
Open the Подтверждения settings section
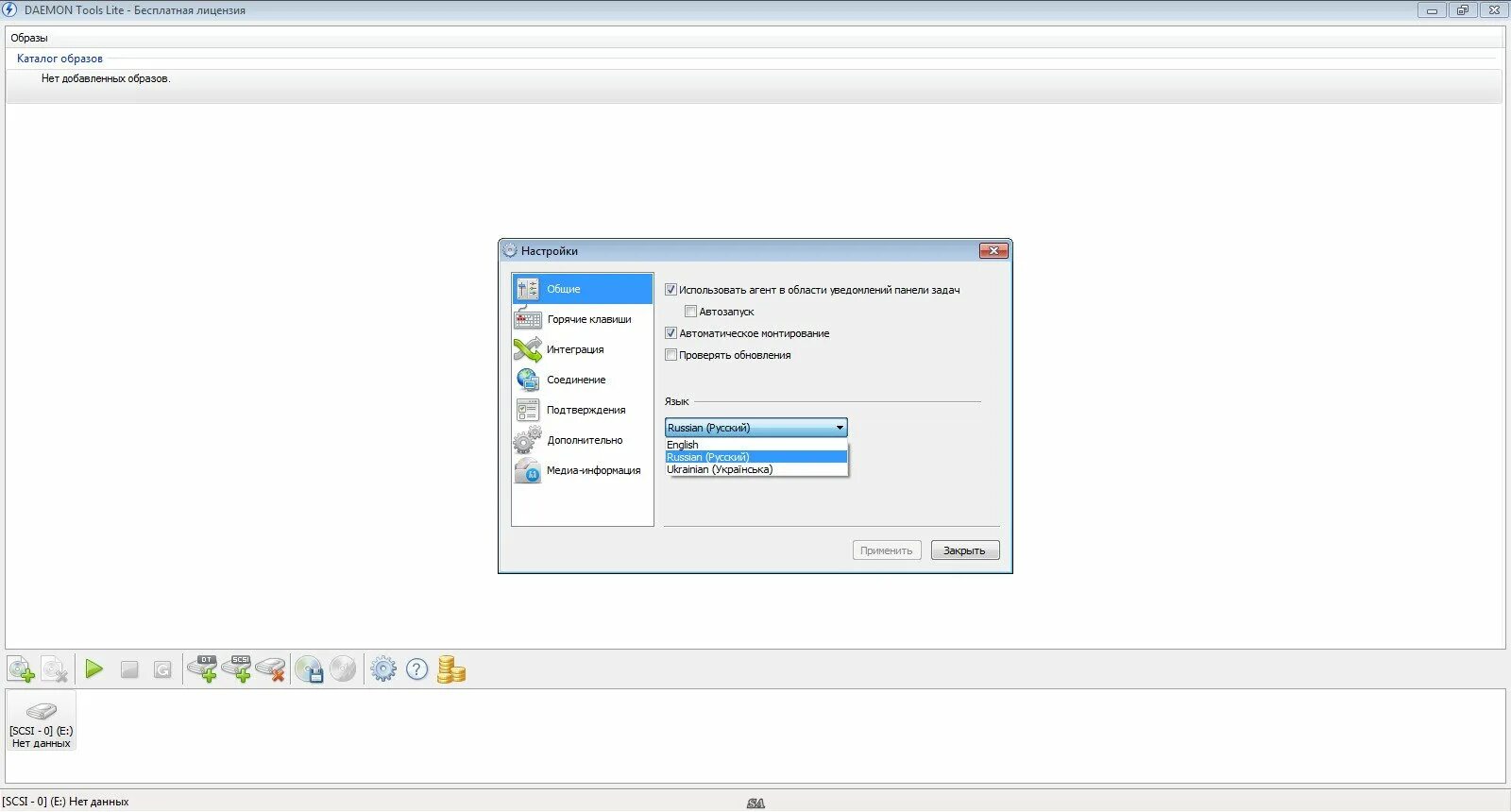point(583,410)
